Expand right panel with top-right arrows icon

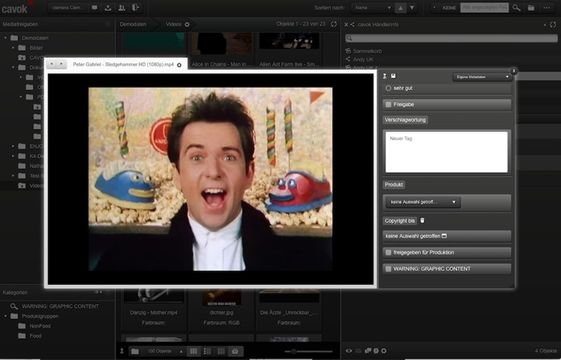[x=553, y=25]
